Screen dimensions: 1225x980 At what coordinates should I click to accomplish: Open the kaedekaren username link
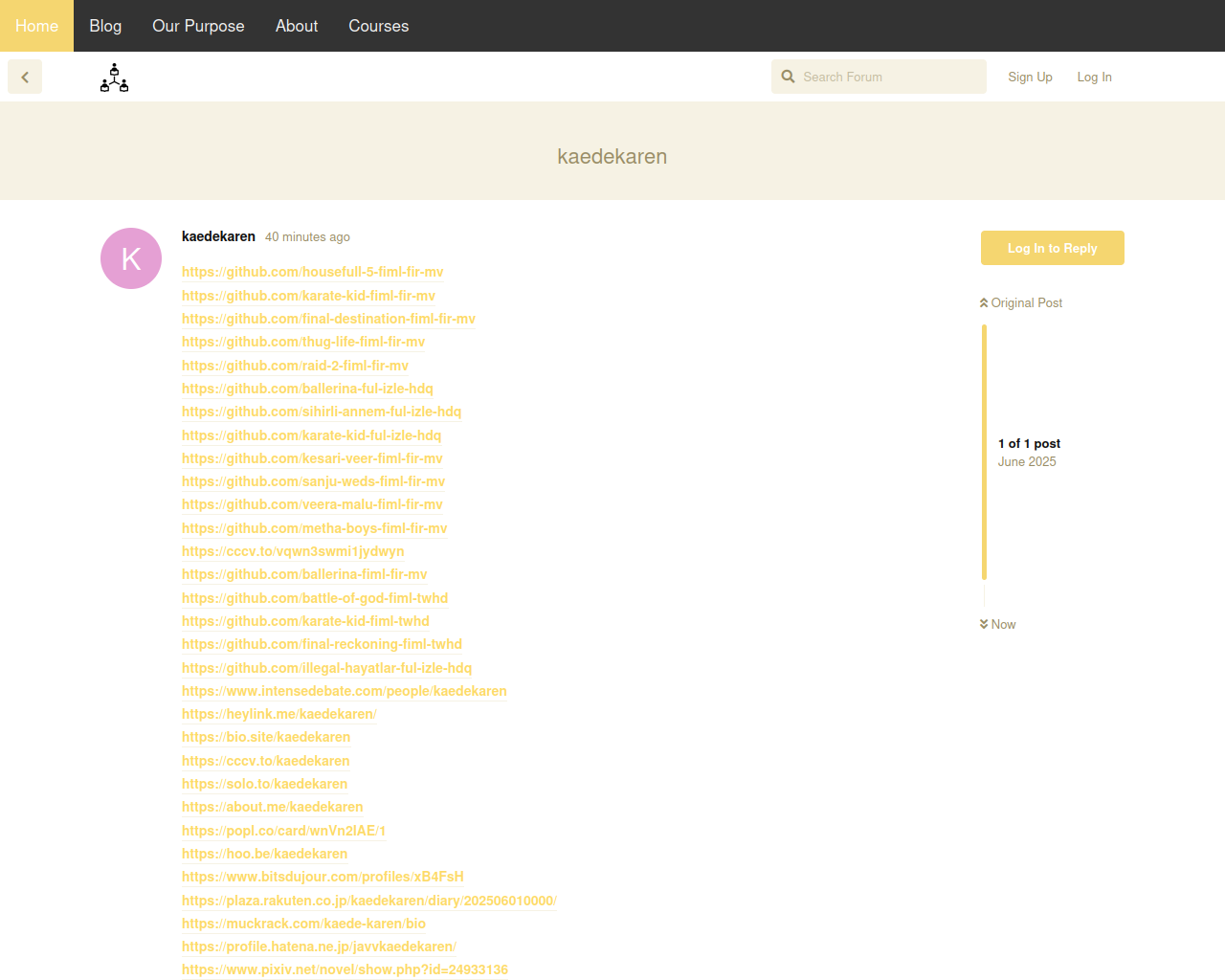(218, 236)
